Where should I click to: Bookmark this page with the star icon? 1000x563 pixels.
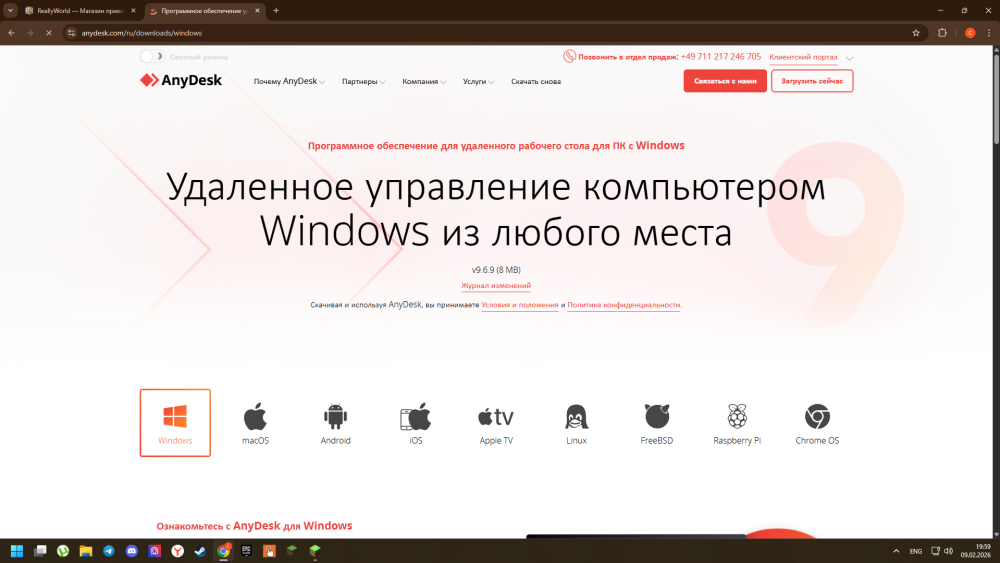[x=916, y=33]
